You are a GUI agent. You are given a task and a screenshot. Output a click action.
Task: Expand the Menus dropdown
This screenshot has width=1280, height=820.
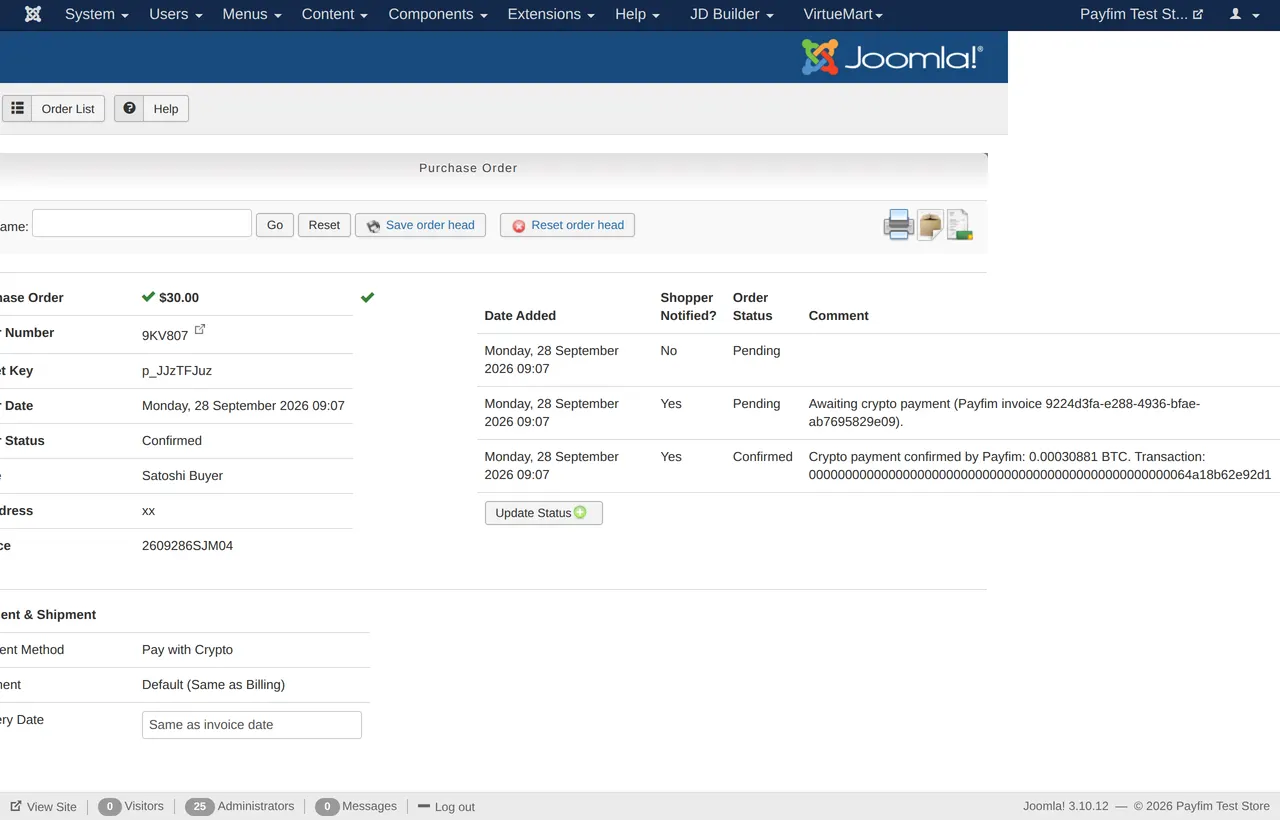(252, 14)
